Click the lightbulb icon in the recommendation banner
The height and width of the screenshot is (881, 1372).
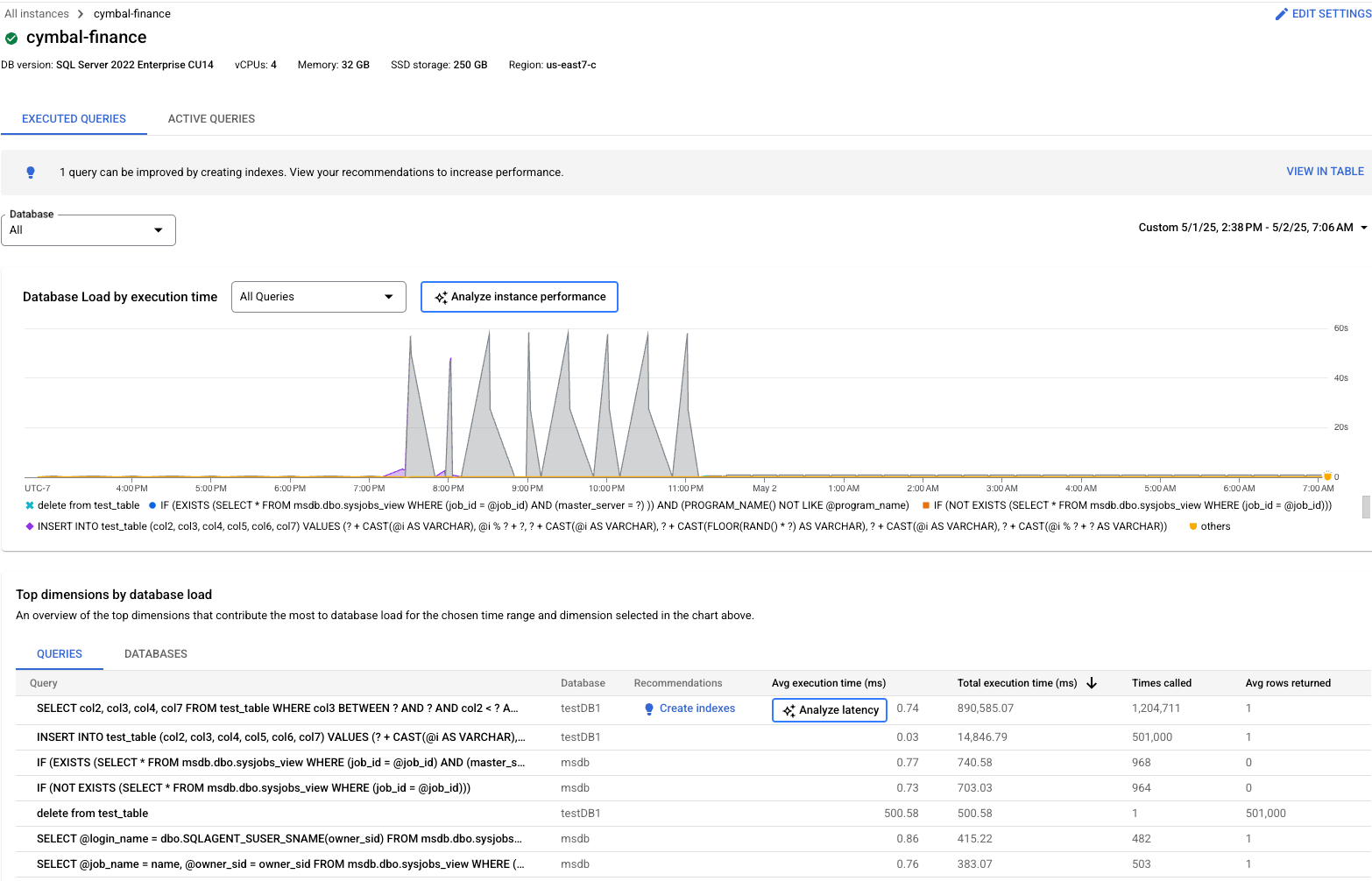[31, 172]
